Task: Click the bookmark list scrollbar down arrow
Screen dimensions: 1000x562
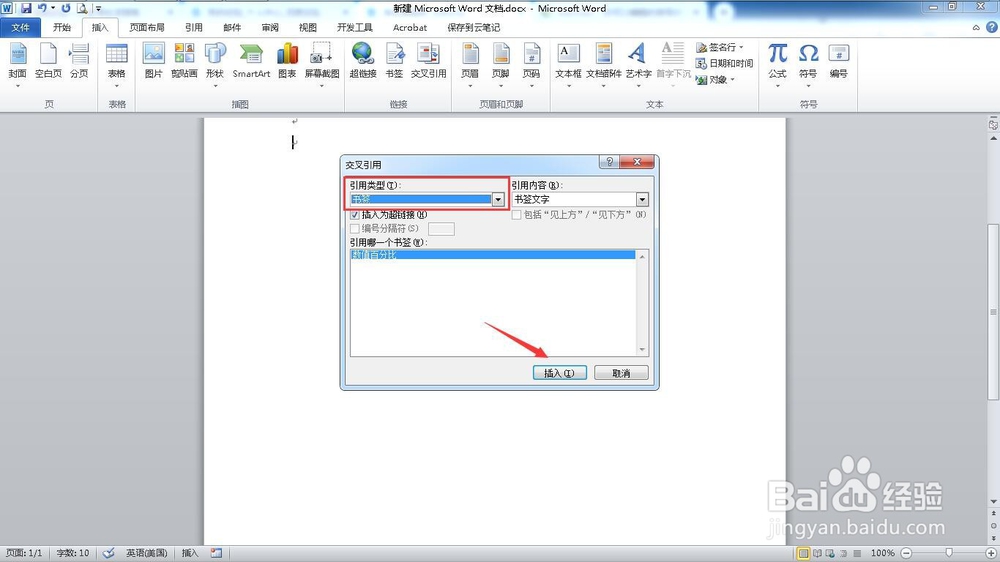Action: click(x=642, y=350)
